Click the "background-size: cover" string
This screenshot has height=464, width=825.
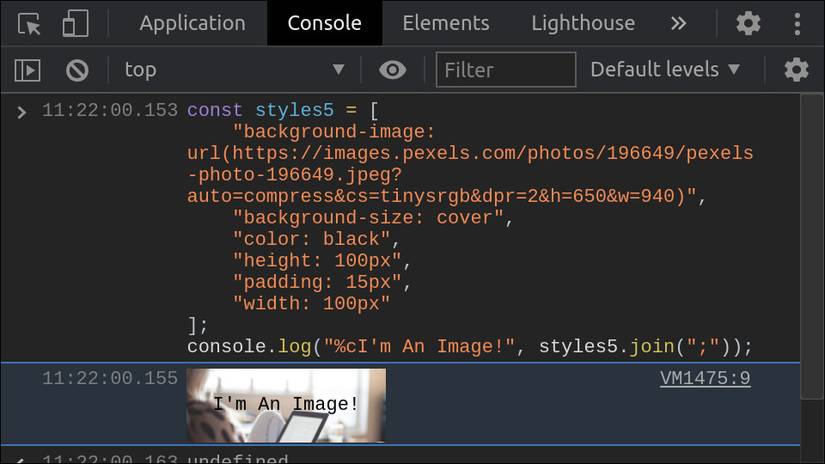tap(368, 218)
